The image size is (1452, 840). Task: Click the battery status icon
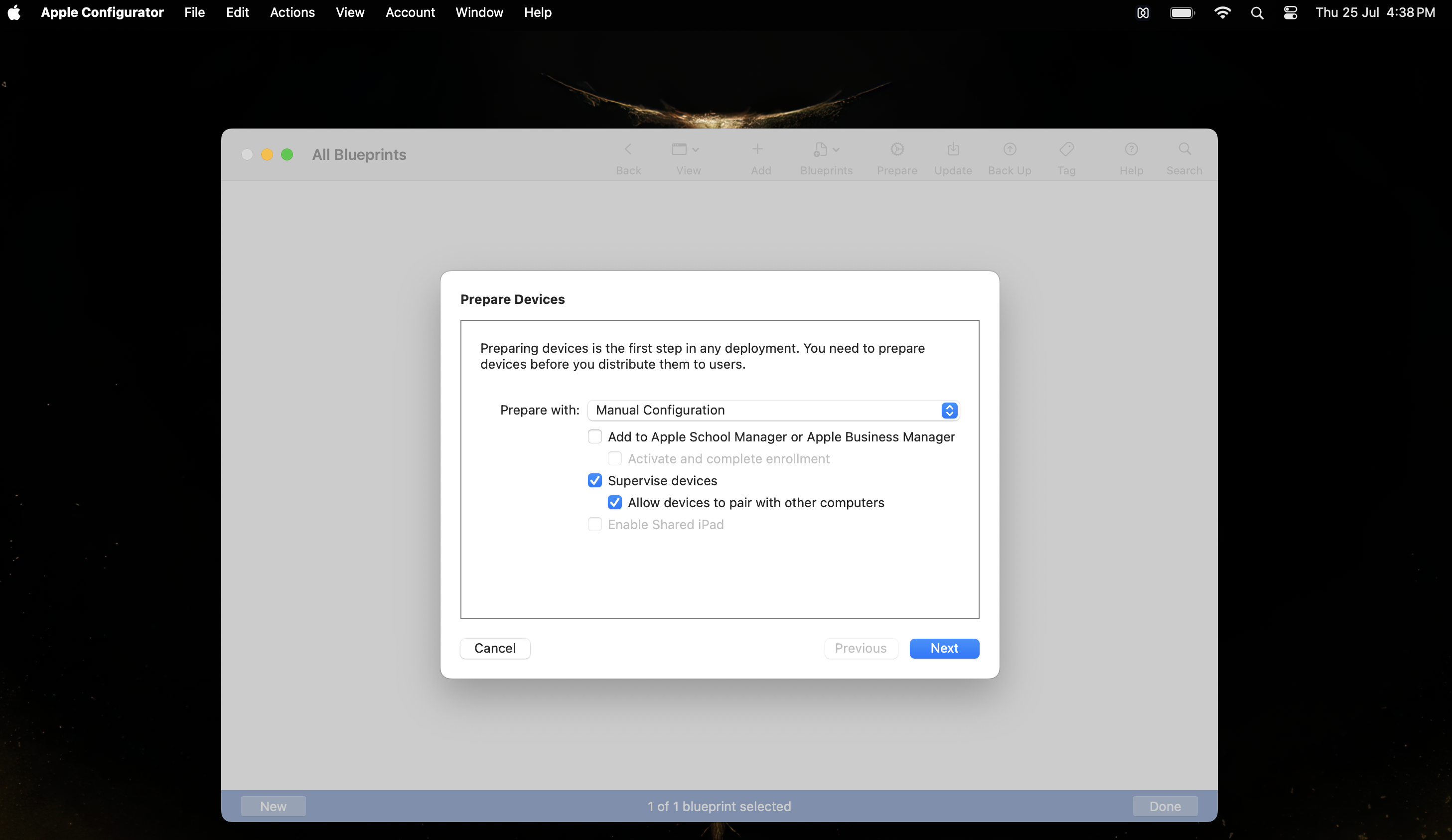tap(1182, 12)
